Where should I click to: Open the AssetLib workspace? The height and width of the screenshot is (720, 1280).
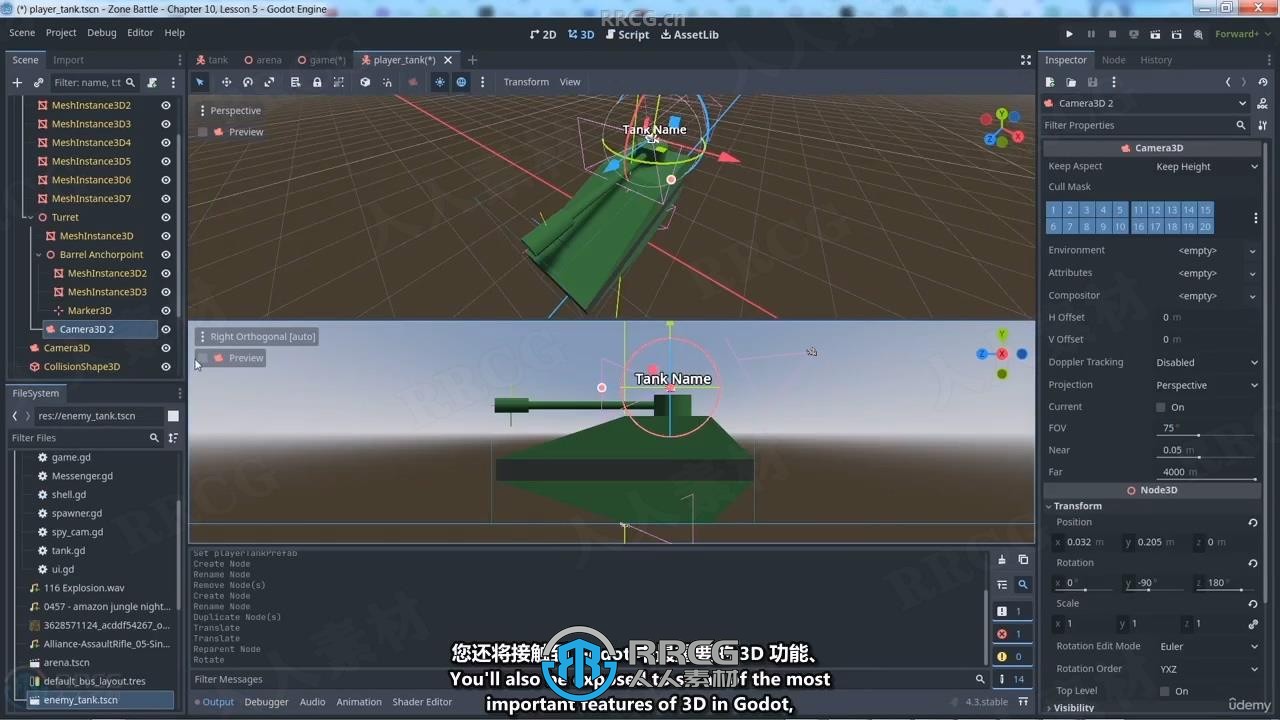690,34
